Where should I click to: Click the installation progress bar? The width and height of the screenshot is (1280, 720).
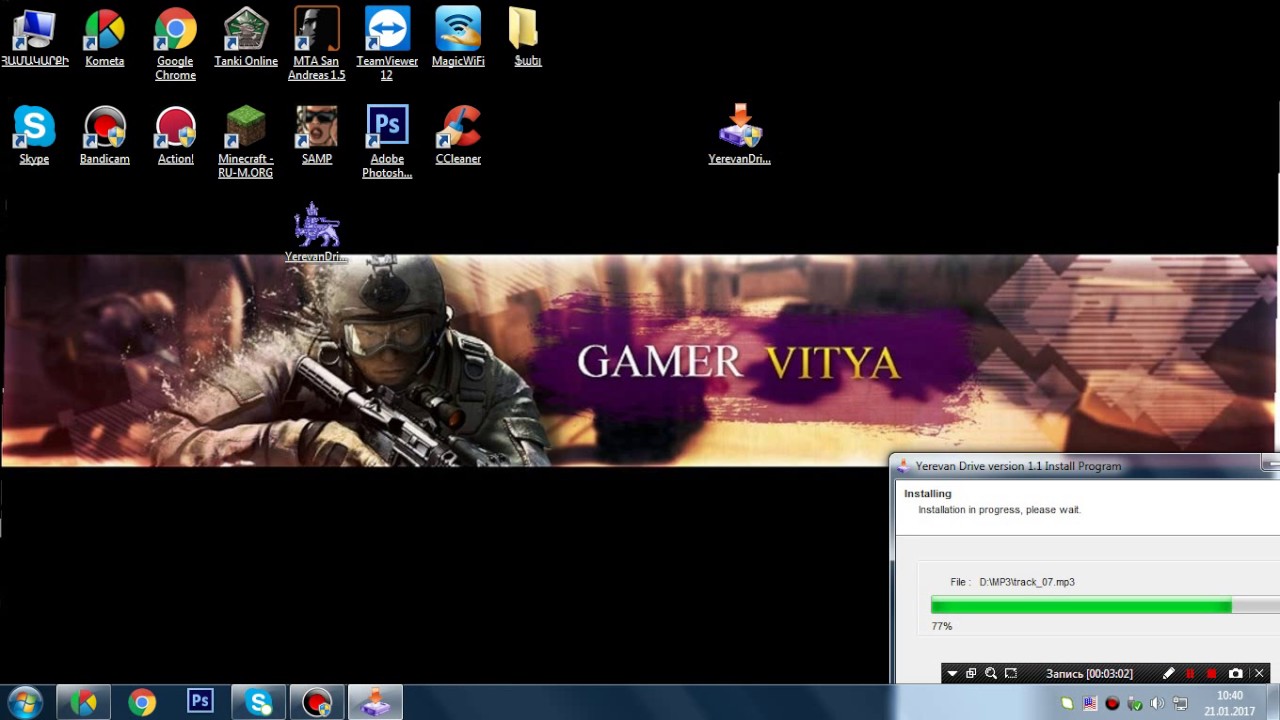point(1105,605)
